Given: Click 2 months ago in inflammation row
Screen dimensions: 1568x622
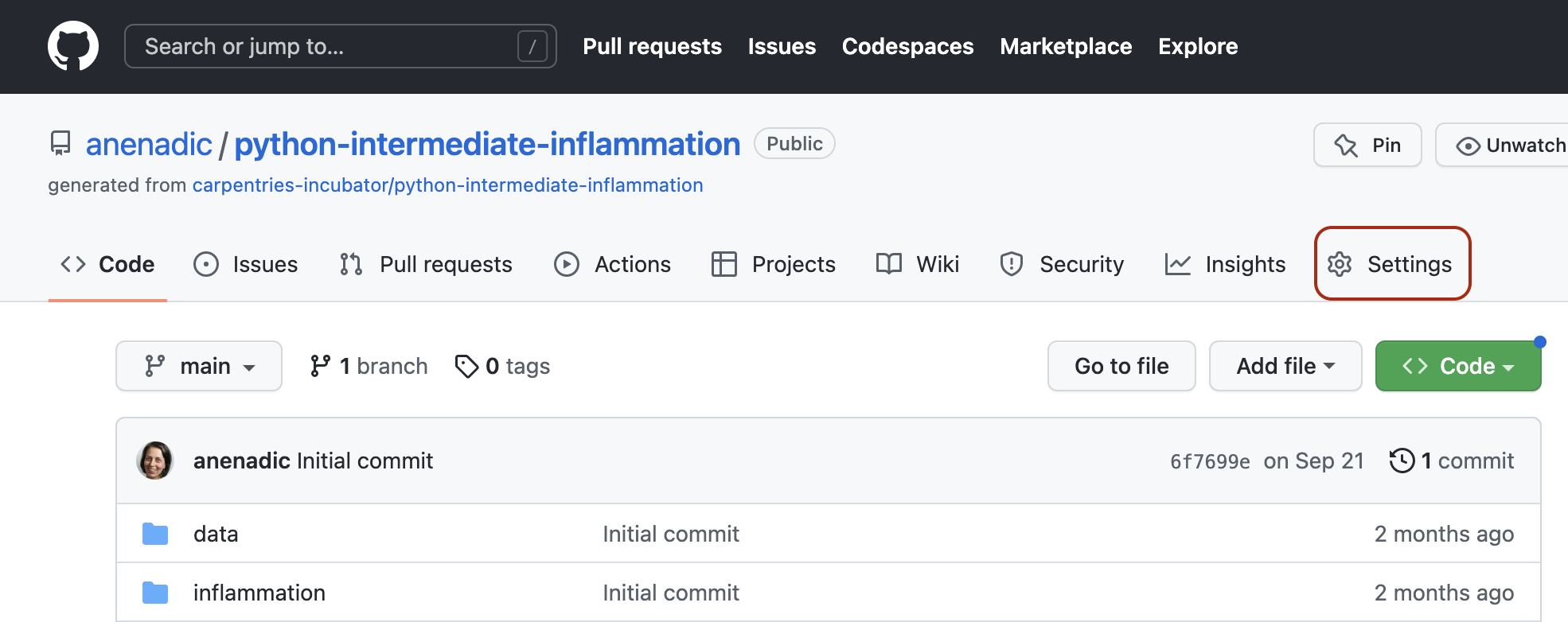Looking at the screenshot, I should [x=1444, y=593].
